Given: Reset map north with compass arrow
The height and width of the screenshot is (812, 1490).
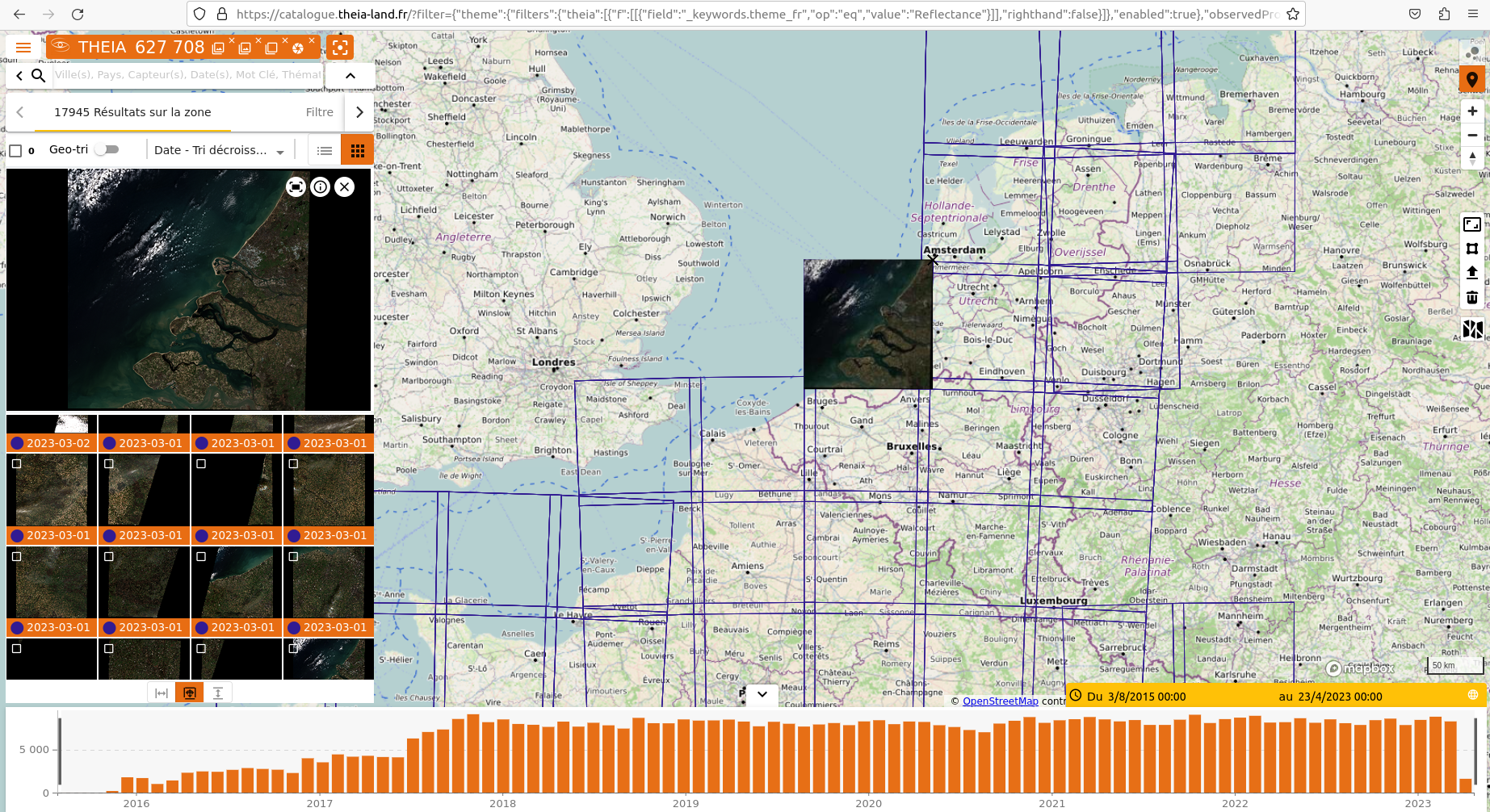Looking at the screenshot, I should click(x=1472, y=158).
